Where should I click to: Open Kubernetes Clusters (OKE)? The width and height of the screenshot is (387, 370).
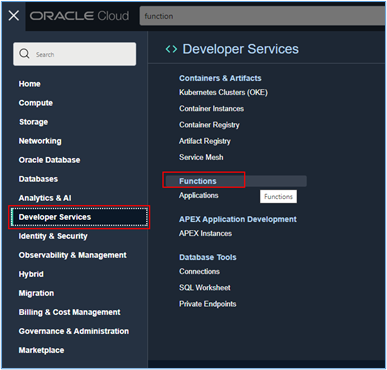(223, 92)
